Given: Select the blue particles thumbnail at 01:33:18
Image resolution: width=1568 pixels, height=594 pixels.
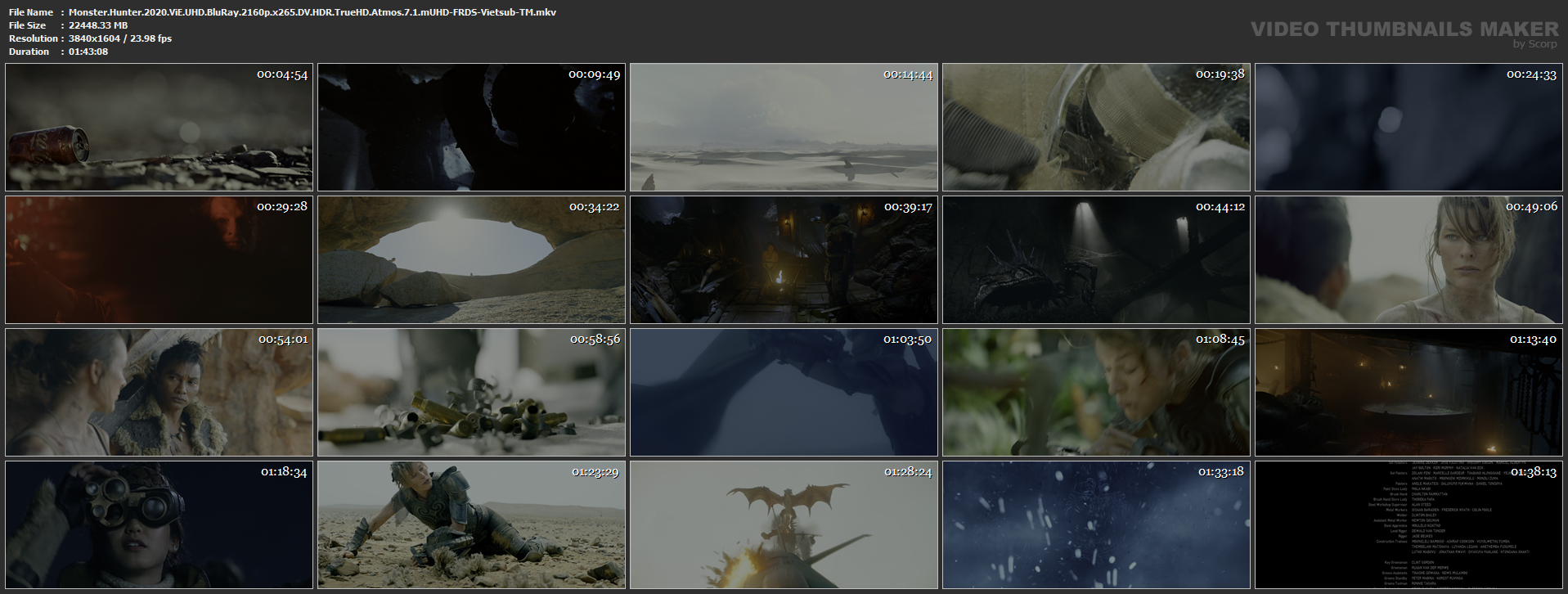Looking at the screenshot, I should coord(1096,524).
